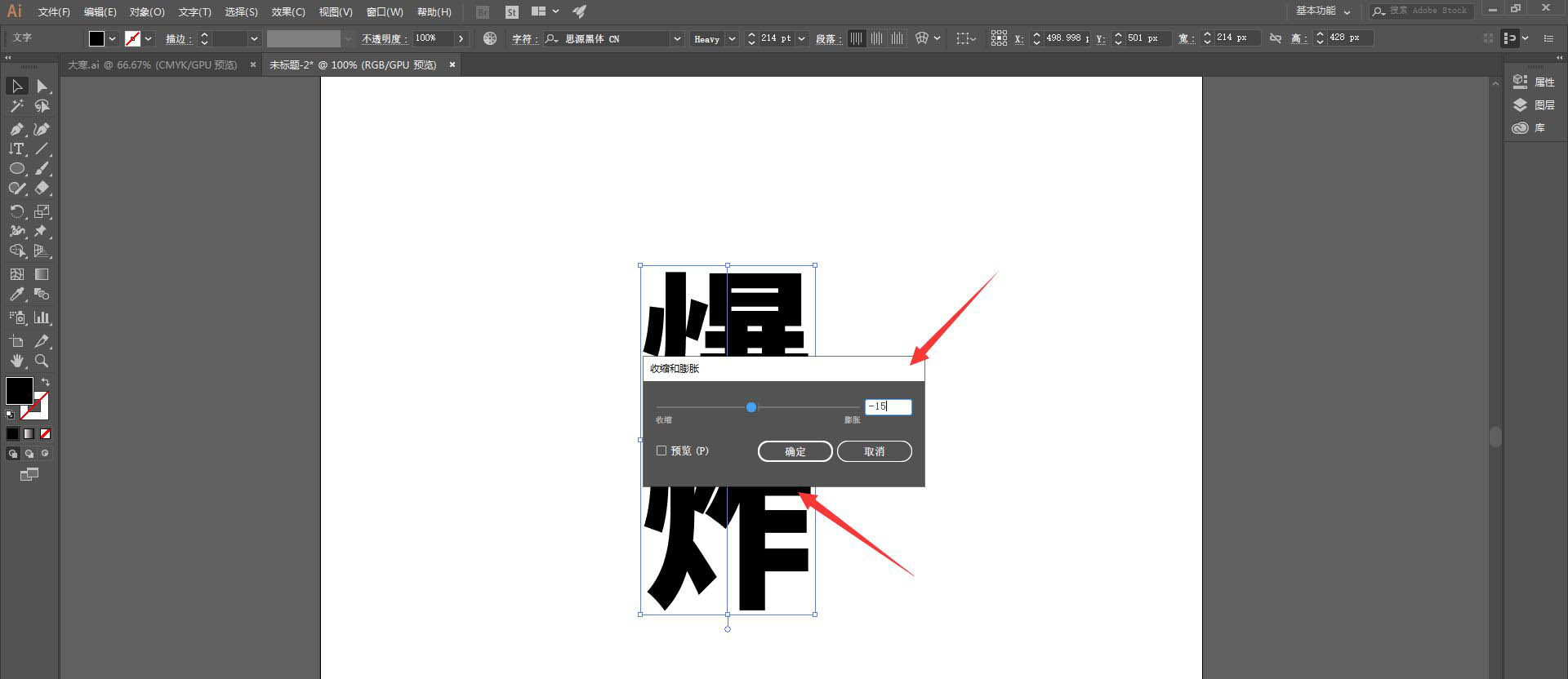Open the fill color dropdown in control bar
This screenshot has width=1568, height=679.
click(113, 38)
